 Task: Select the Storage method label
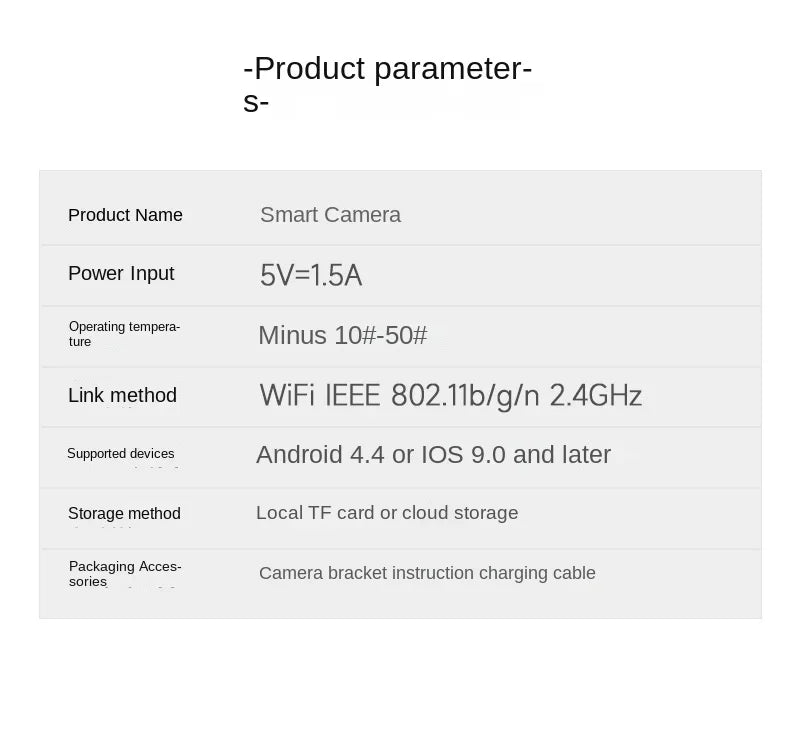(x=124, y=513)
